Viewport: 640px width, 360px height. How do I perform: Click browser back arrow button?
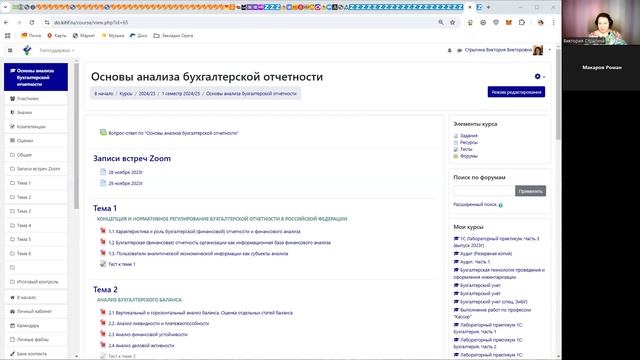coord(6,22)
